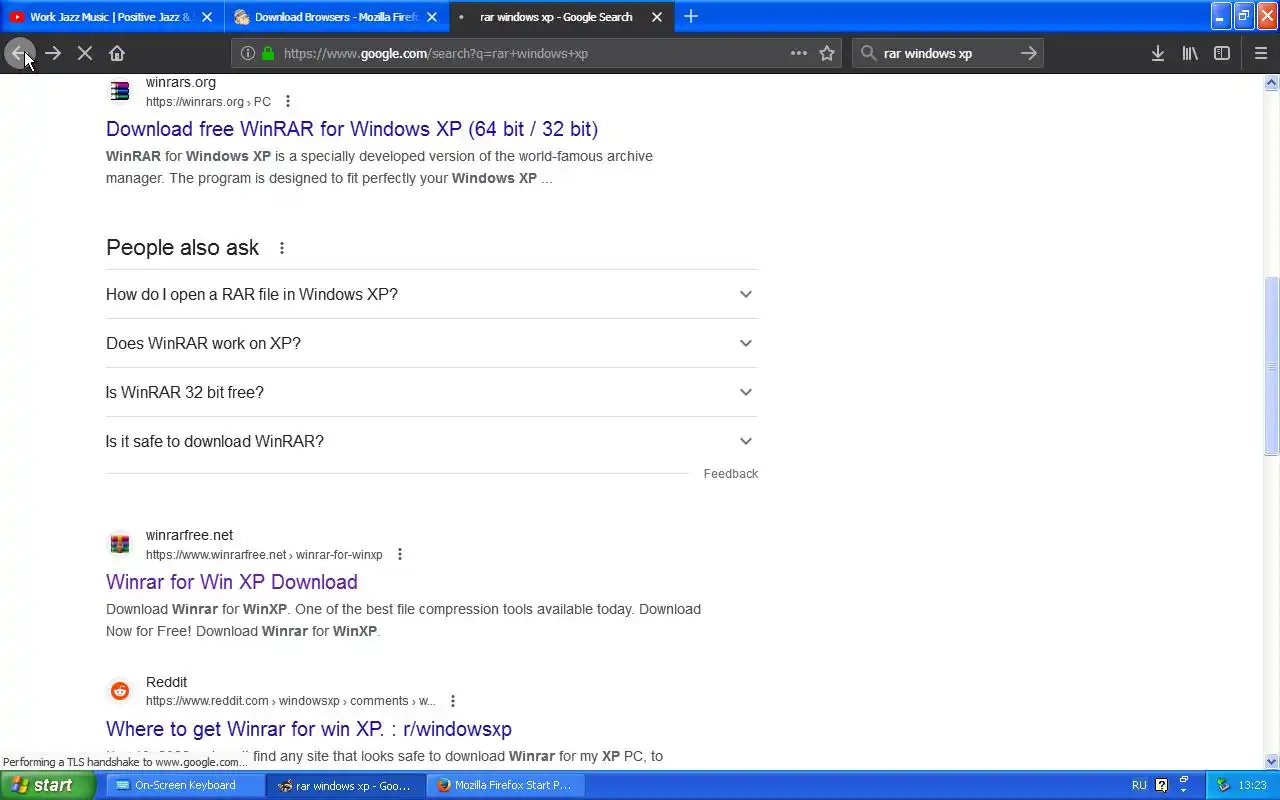The height and width of the screenshot is (800, 1280).
Task: Open 'Winrar for Win XP Download' link
Action: 232,582
